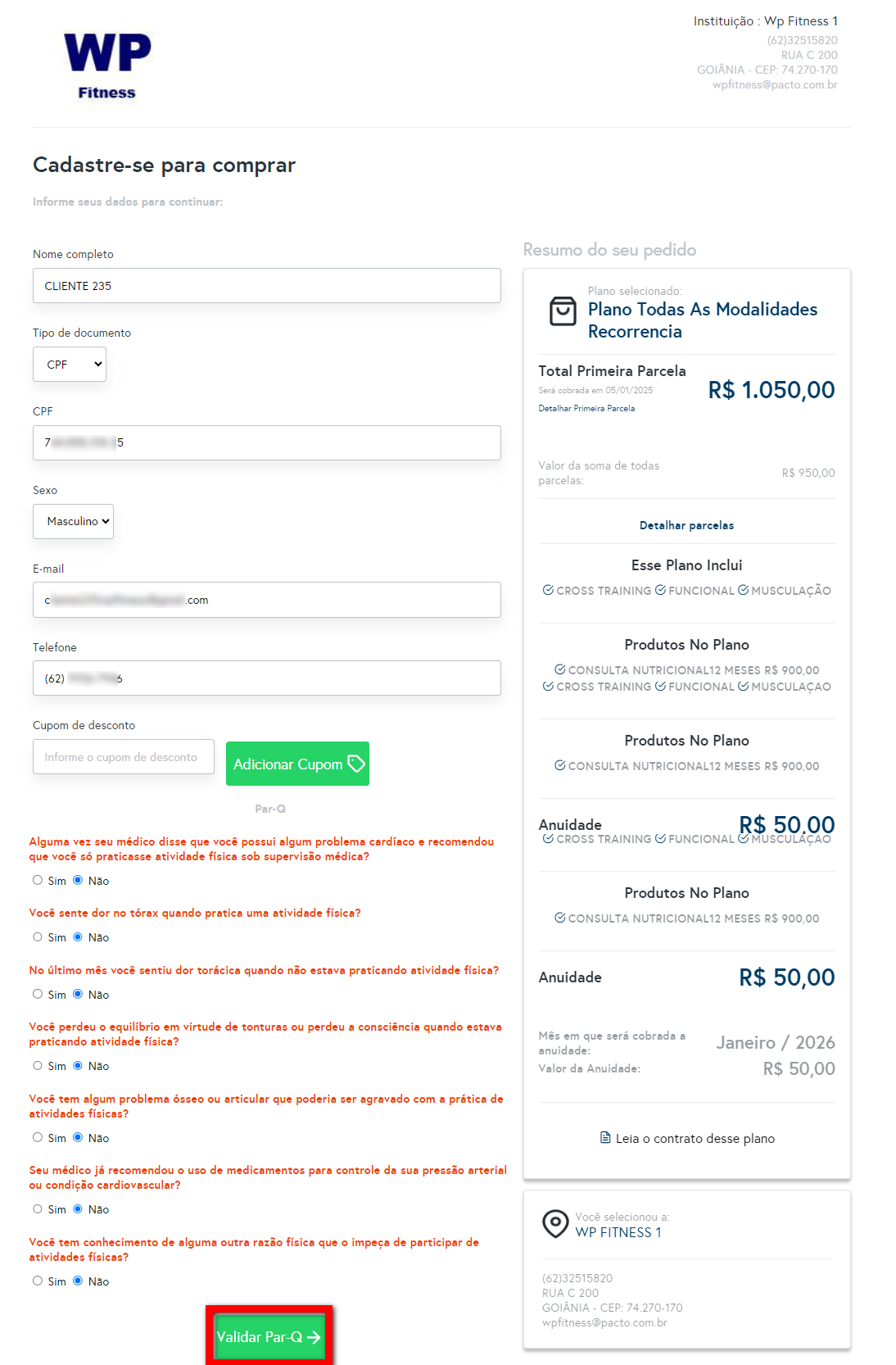Click the shopping bag icon beside selected plan
Image resolution: width=896 pixels, height=1365 pixels.
coord(563,311)
